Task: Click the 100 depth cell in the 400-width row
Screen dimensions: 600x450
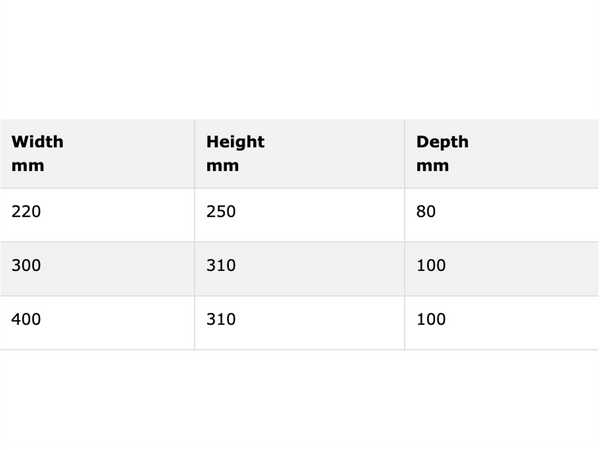Action: pos(502,323)
